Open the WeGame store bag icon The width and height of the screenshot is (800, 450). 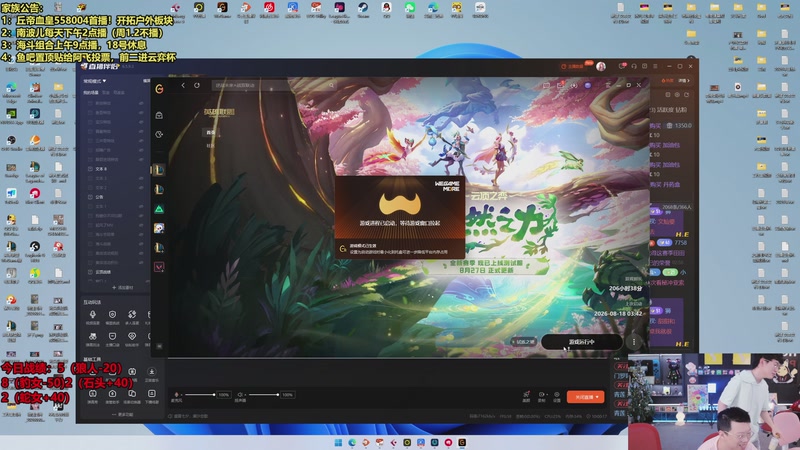coord(159,115)
